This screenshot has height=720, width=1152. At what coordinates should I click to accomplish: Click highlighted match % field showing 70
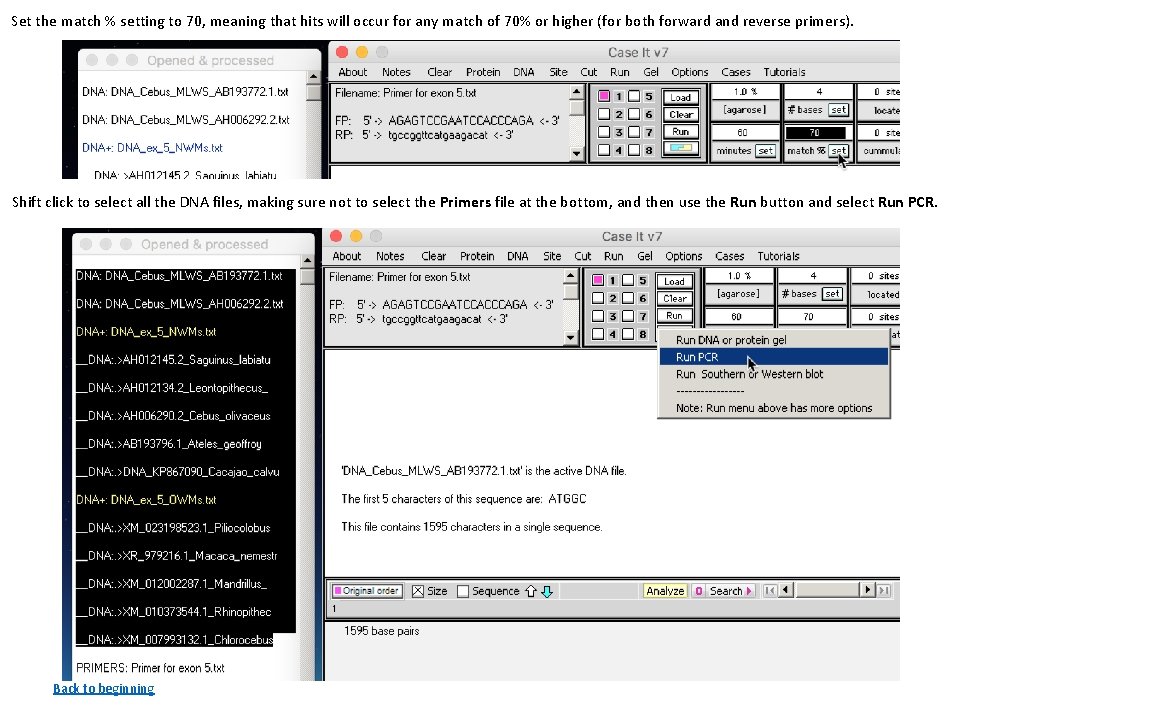point(815,133)
